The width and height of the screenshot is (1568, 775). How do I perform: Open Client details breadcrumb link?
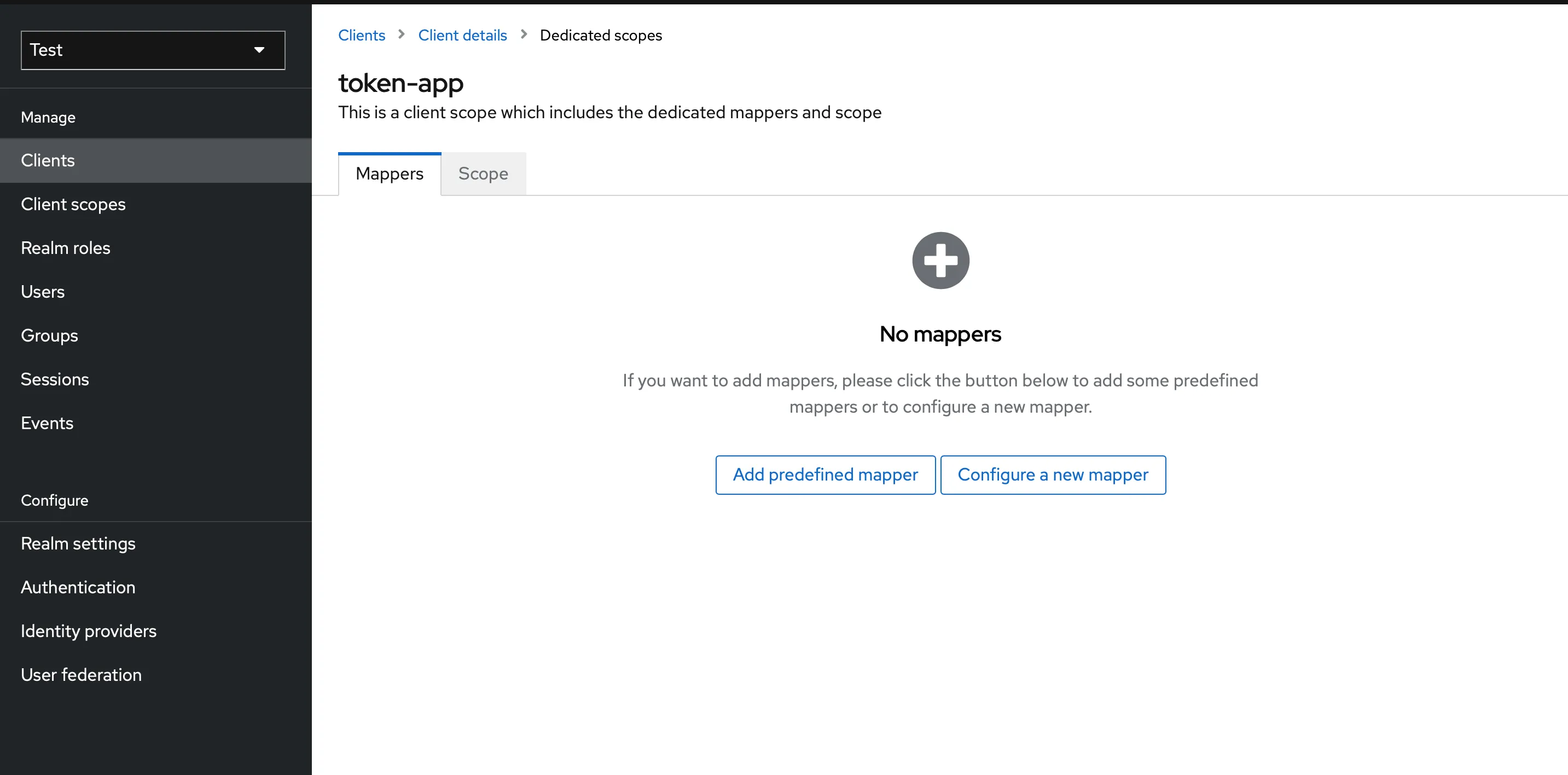[x=462, y=36]
